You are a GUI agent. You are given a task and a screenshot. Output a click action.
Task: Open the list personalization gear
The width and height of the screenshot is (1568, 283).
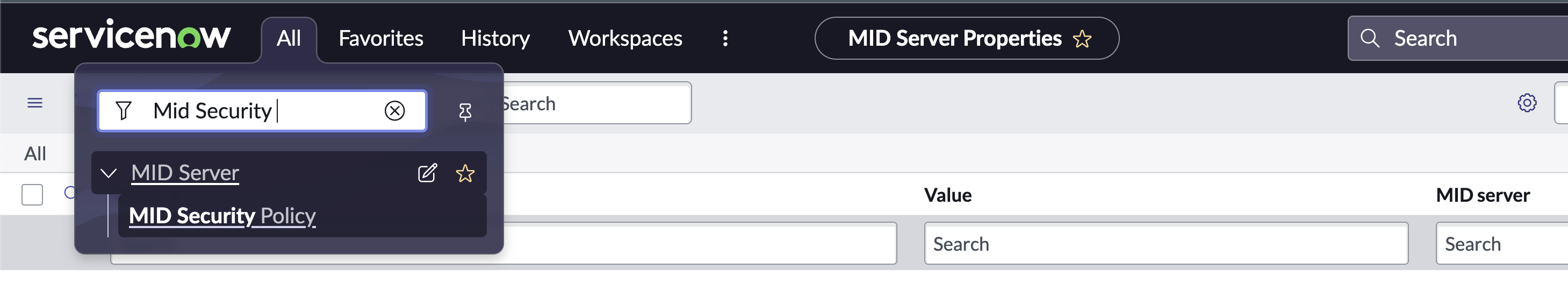(1527, 103)
